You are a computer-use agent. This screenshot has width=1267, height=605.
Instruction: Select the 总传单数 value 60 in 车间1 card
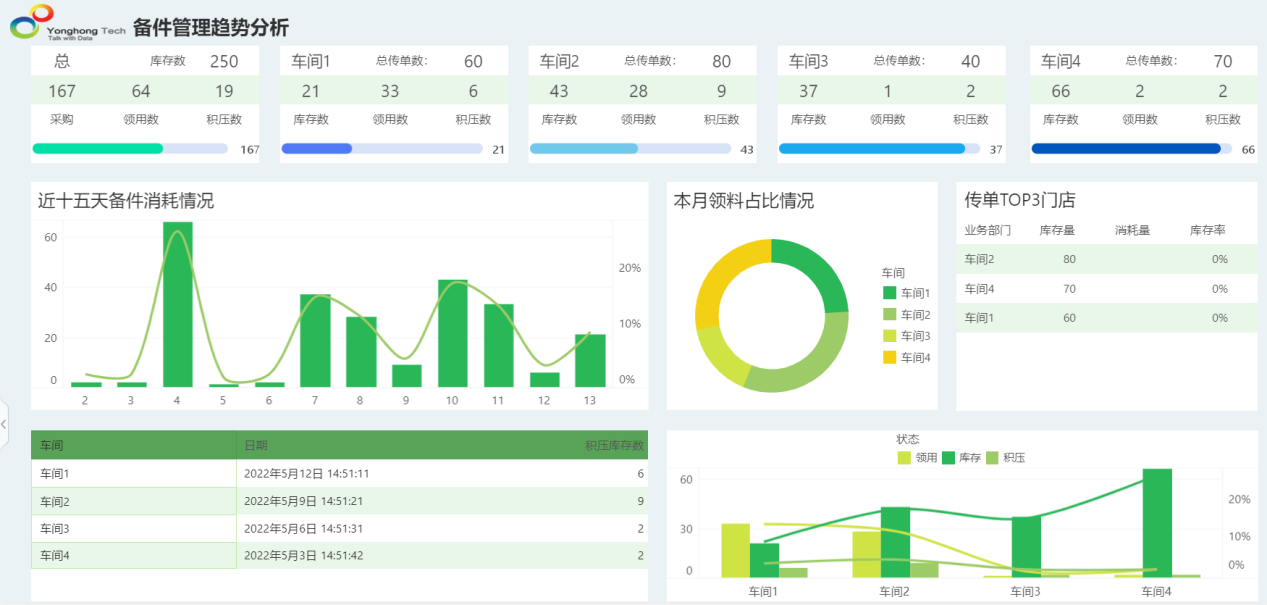(473, 61)
